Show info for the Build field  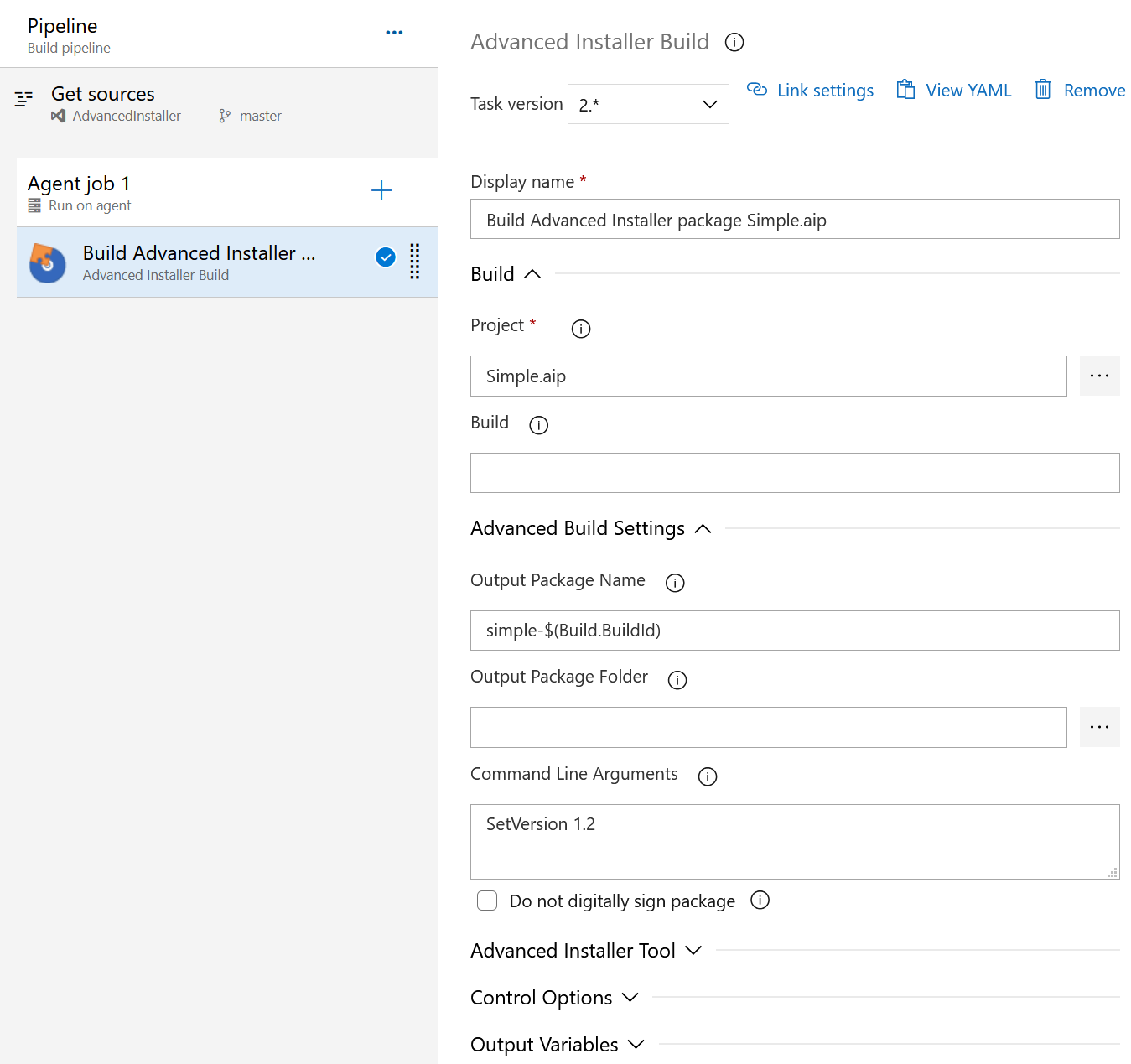pos(539,425)
